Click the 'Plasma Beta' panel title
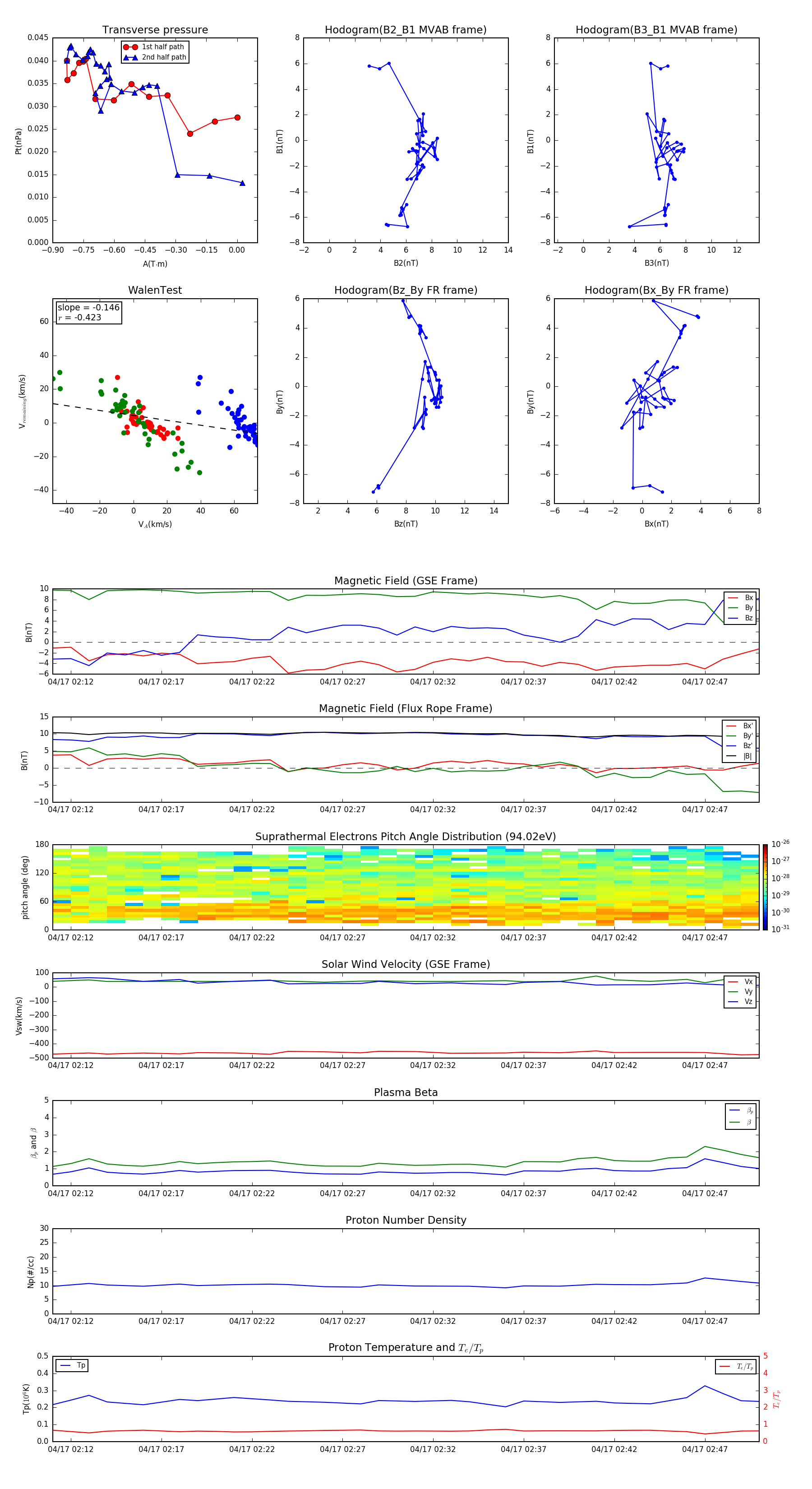This screenshot has height=1489, width=812. pos(406,1093)
